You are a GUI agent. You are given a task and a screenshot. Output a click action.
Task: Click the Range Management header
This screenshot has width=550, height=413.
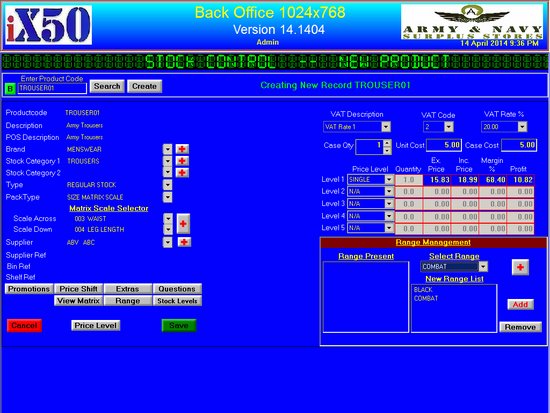433,242
